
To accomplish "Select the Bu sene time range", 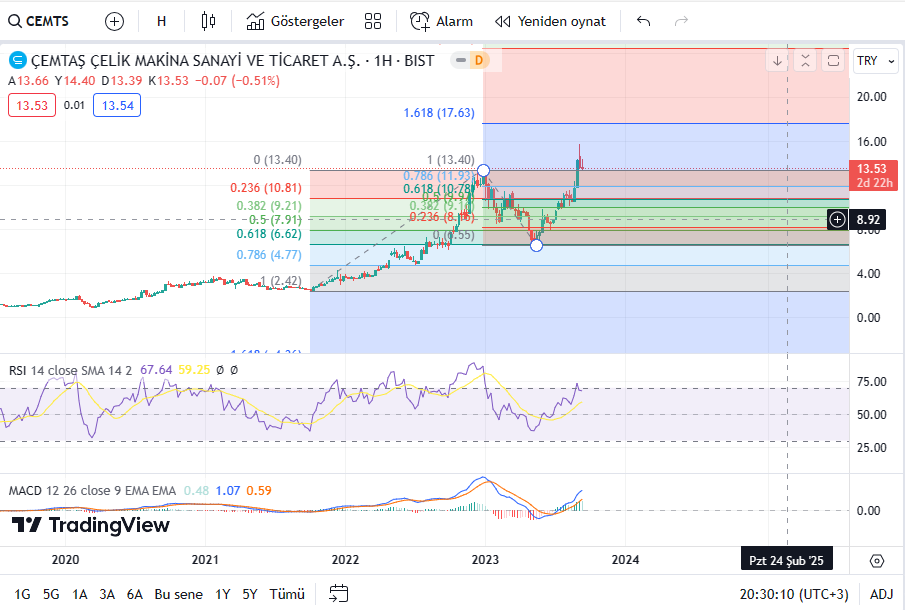I will coord(178,594).
